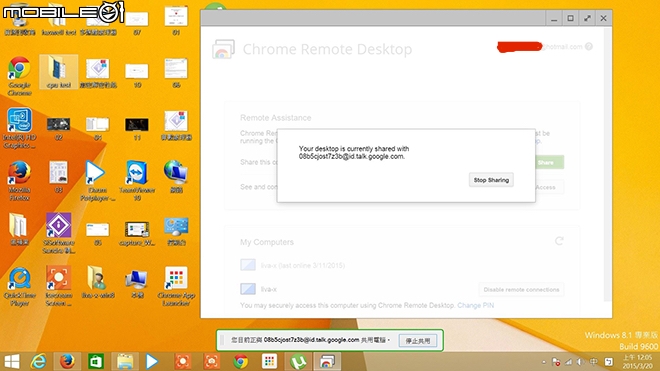Image resolution: width=660 pixels, height=371 pixels.
Task: Open Mozilla Firefox desktop shortcut
Action: 19,180
